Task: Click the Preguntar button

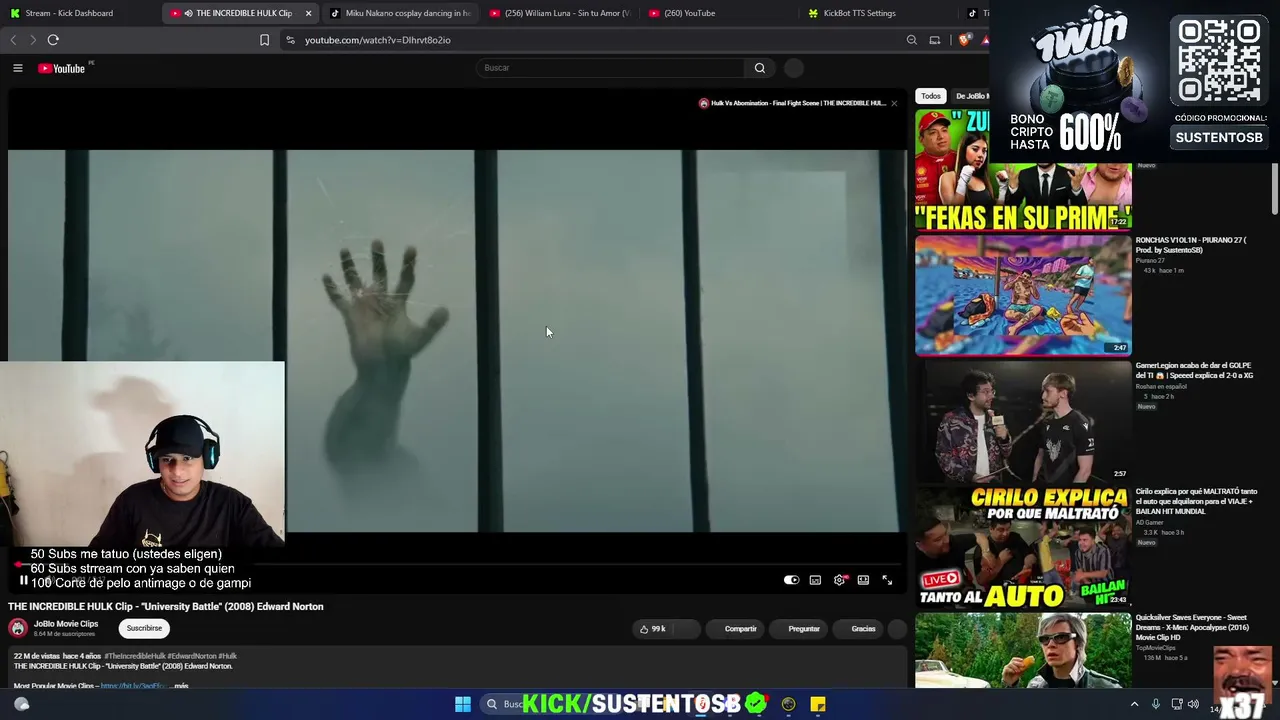Action: pyautogui.click(x=798, y=629)
